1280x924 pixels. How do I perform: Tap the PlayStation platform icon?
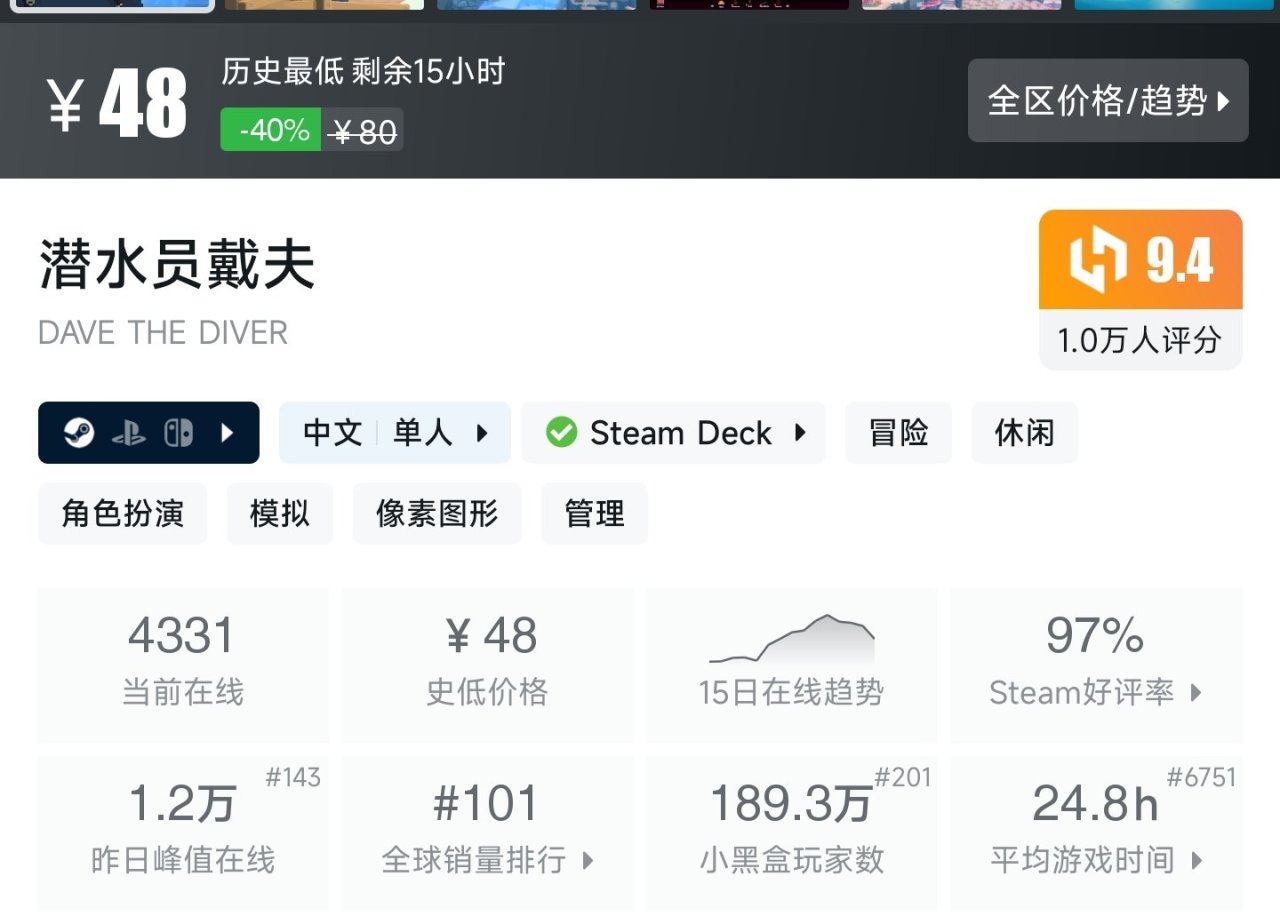[128, 433]
